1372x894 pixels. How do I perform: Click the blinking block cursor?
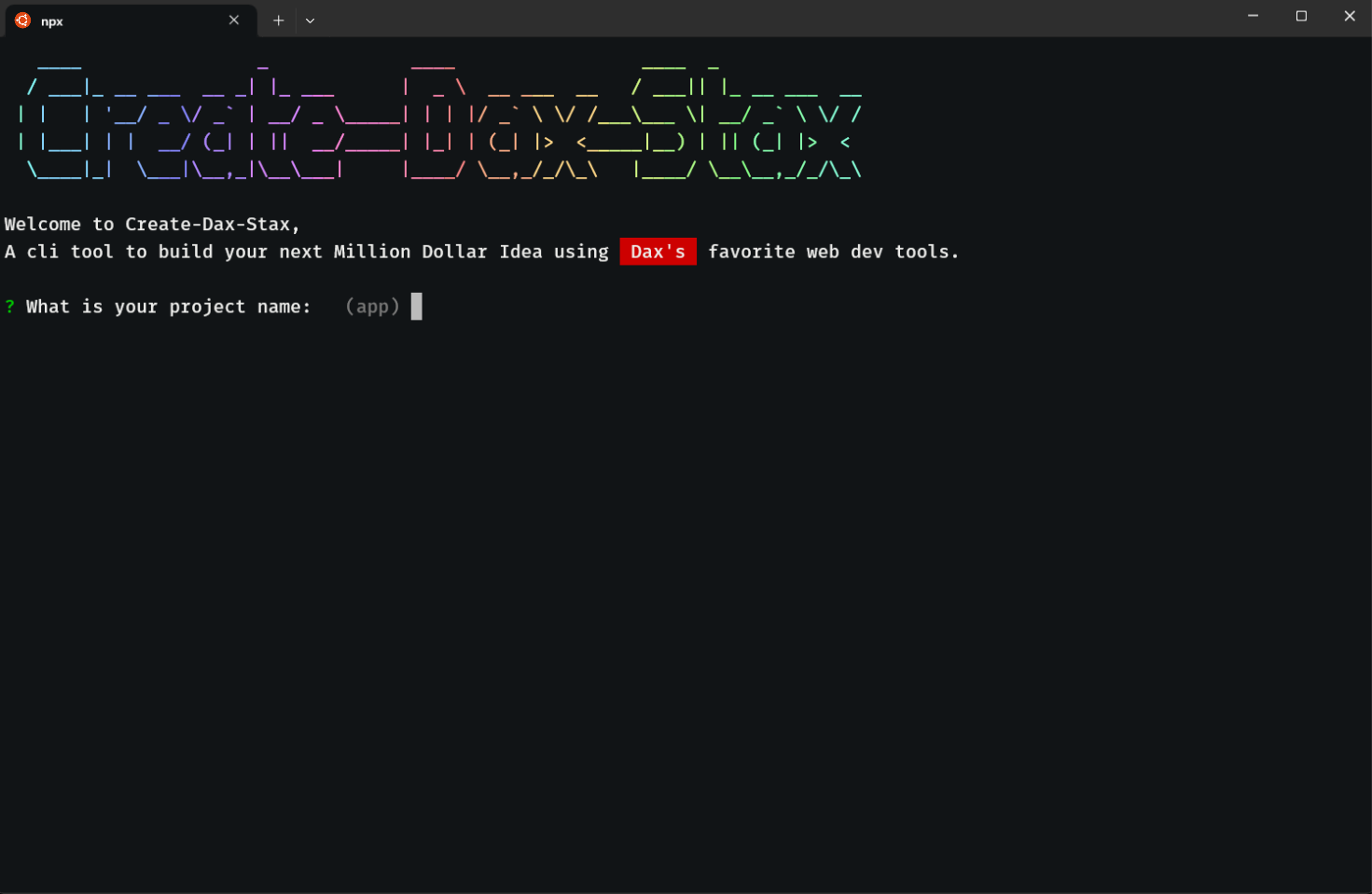[x=417, y=307]
